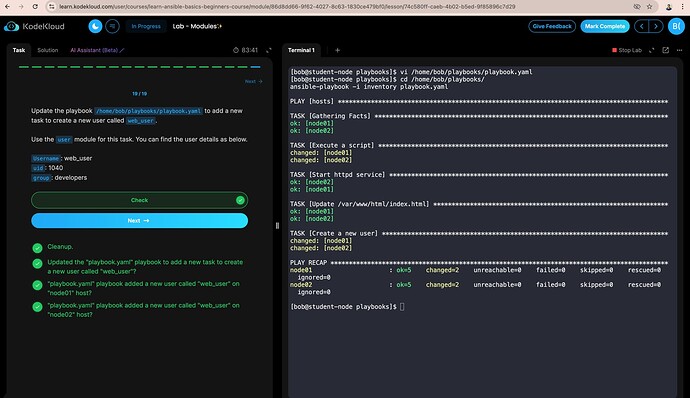Expand the terminal to fullscreen

click(x=652, y=50)
